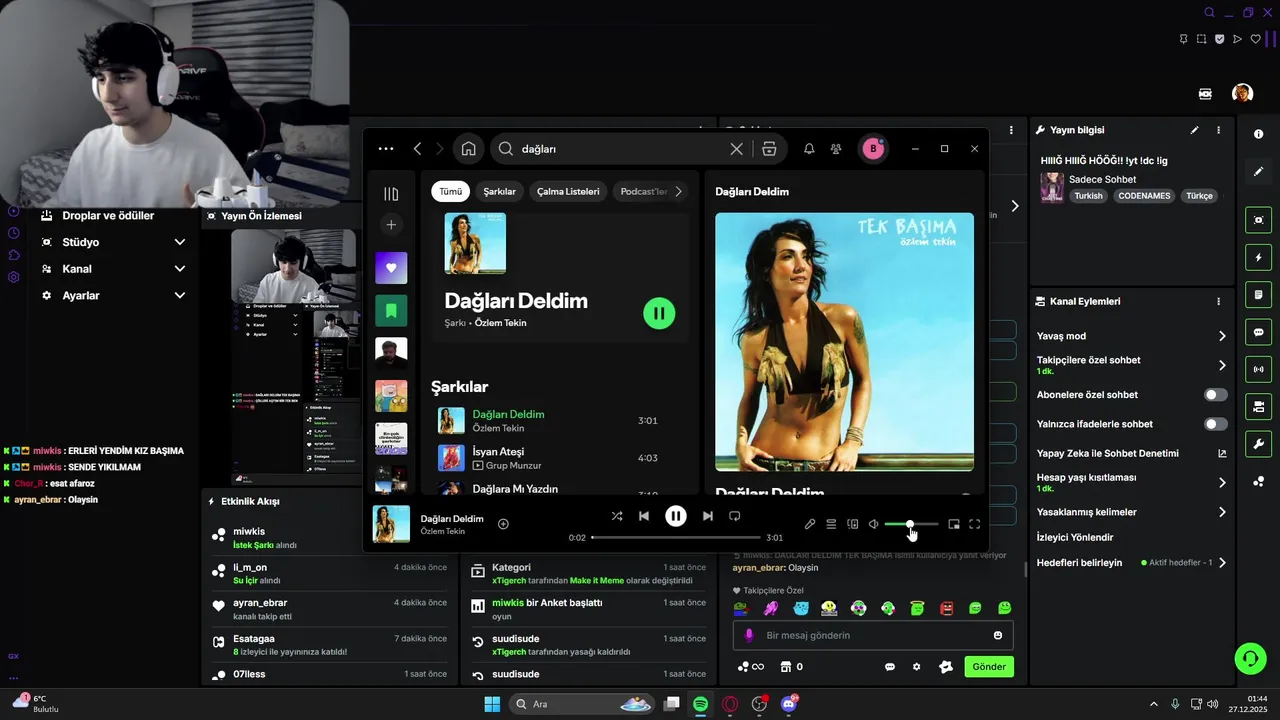This screenshot has width=1280, height=720.
Task: Select the Şarkılar filter chip
Action: [499, 191]
